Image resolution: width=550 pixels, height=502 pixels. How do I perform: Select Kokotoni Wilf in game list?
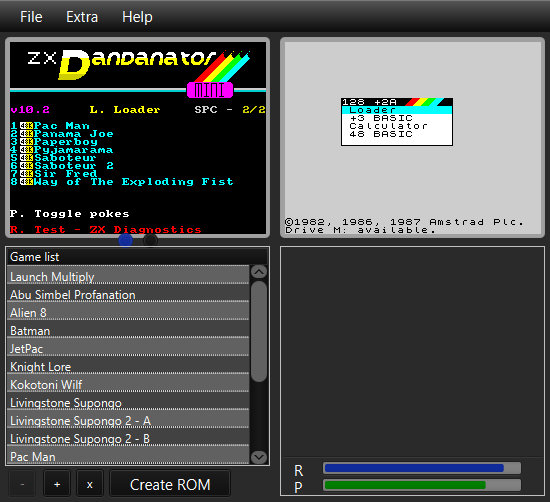[x=128, y=383]
